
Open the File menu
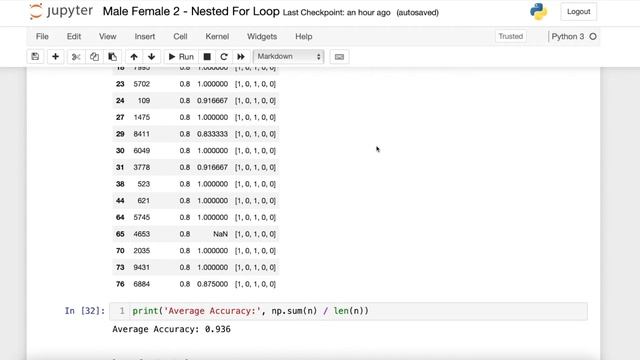(42, 36)
